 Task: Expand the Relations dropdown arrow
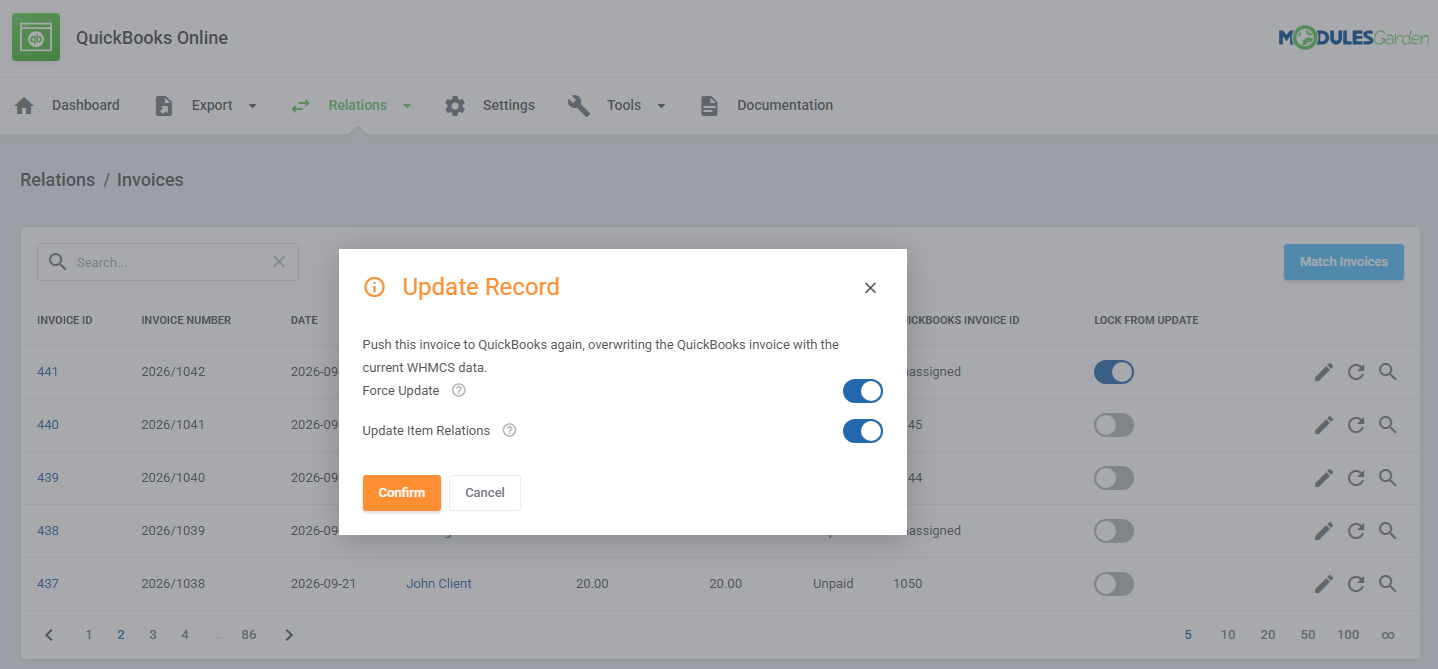click(407, 106)
